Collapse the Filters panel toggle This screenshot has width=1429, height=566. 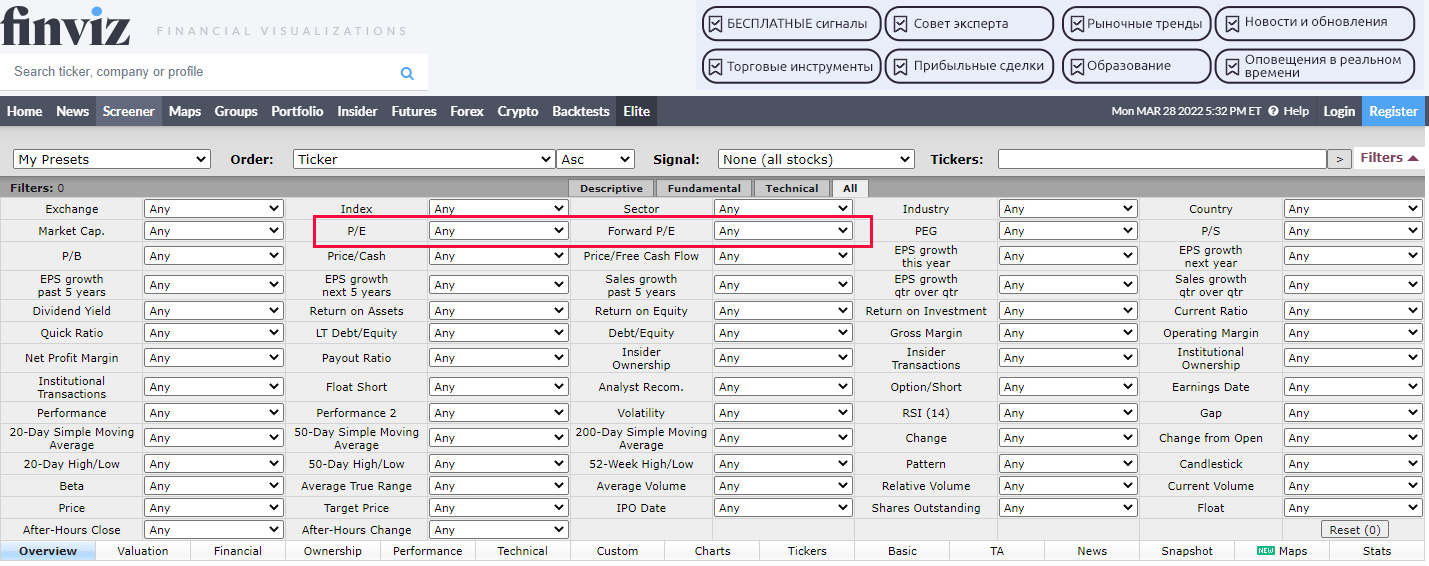click(1389, 158)
